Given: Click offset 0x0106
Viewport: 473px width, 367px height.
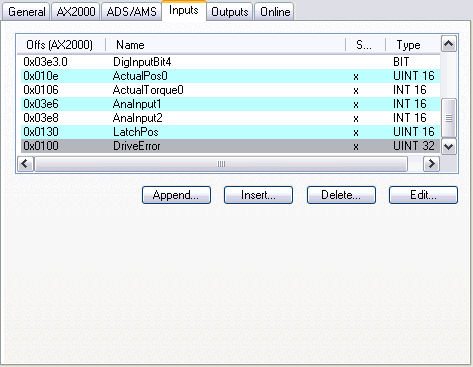Looking at the screenshot, I should [41, 90].
